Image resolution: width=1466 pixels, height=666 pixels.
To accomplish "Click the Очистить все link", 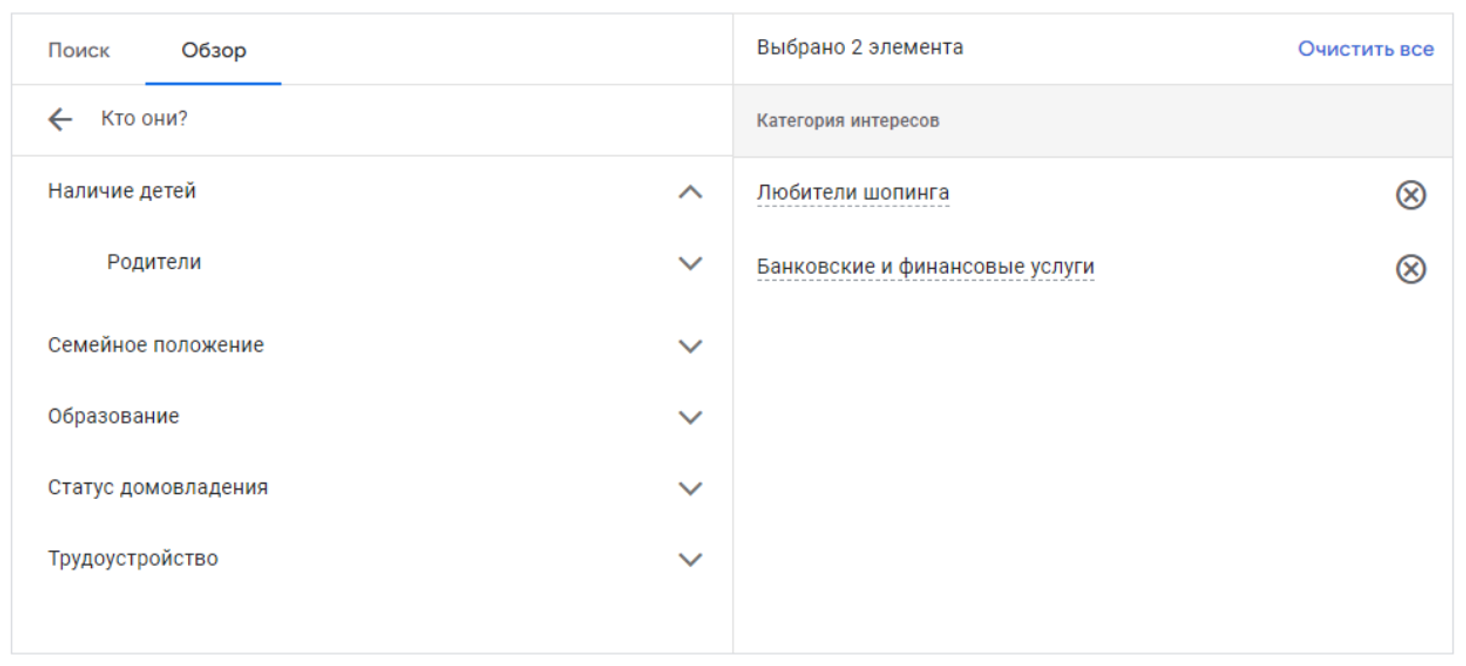I will pyautogui.click(x=1365, y=49).
